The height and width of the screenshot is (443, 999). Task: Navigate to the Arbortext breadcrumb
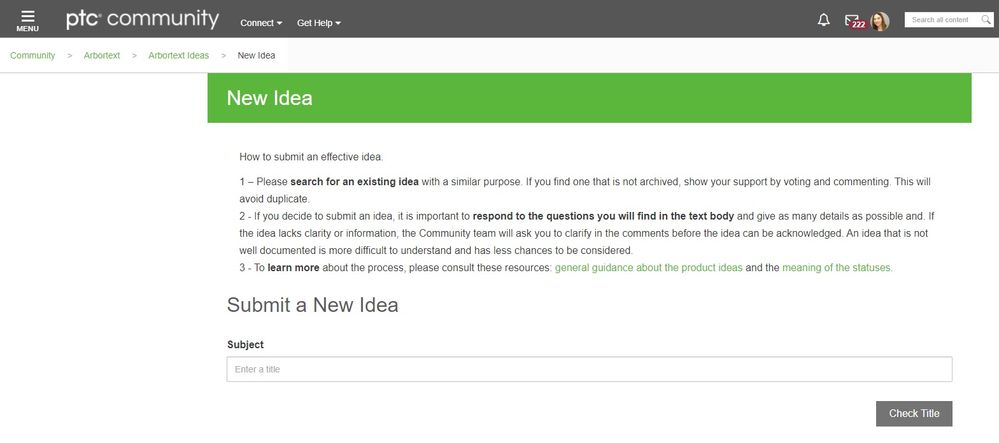coord(101,55)
